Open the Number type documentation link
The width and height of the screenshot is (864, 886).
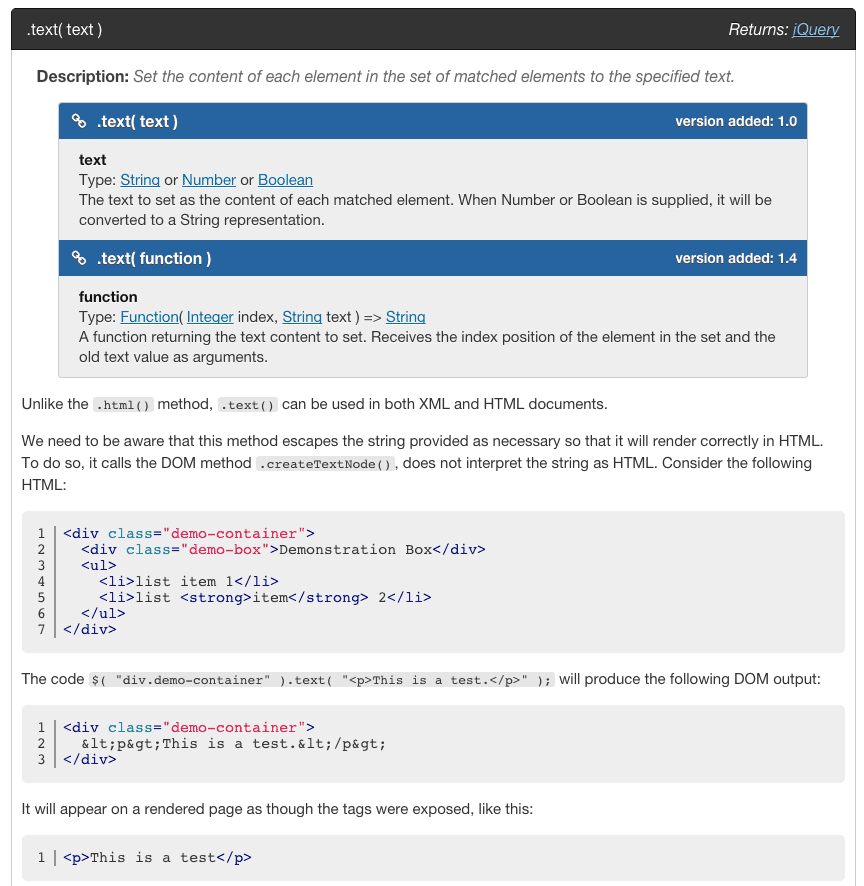209,180
